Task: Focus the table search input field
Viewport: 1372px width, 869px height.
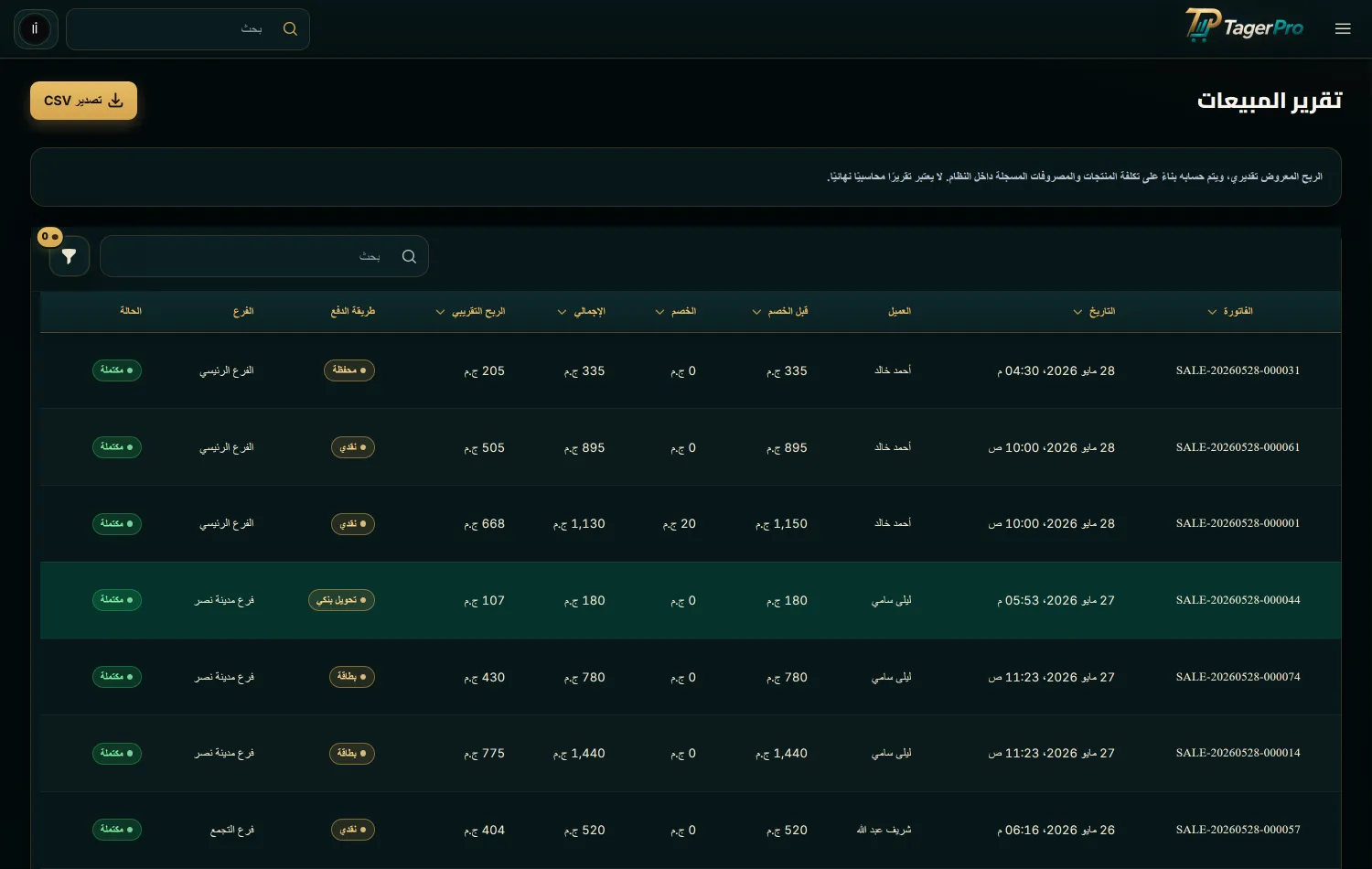Action: pyautogui.click(x=264, y=256)
